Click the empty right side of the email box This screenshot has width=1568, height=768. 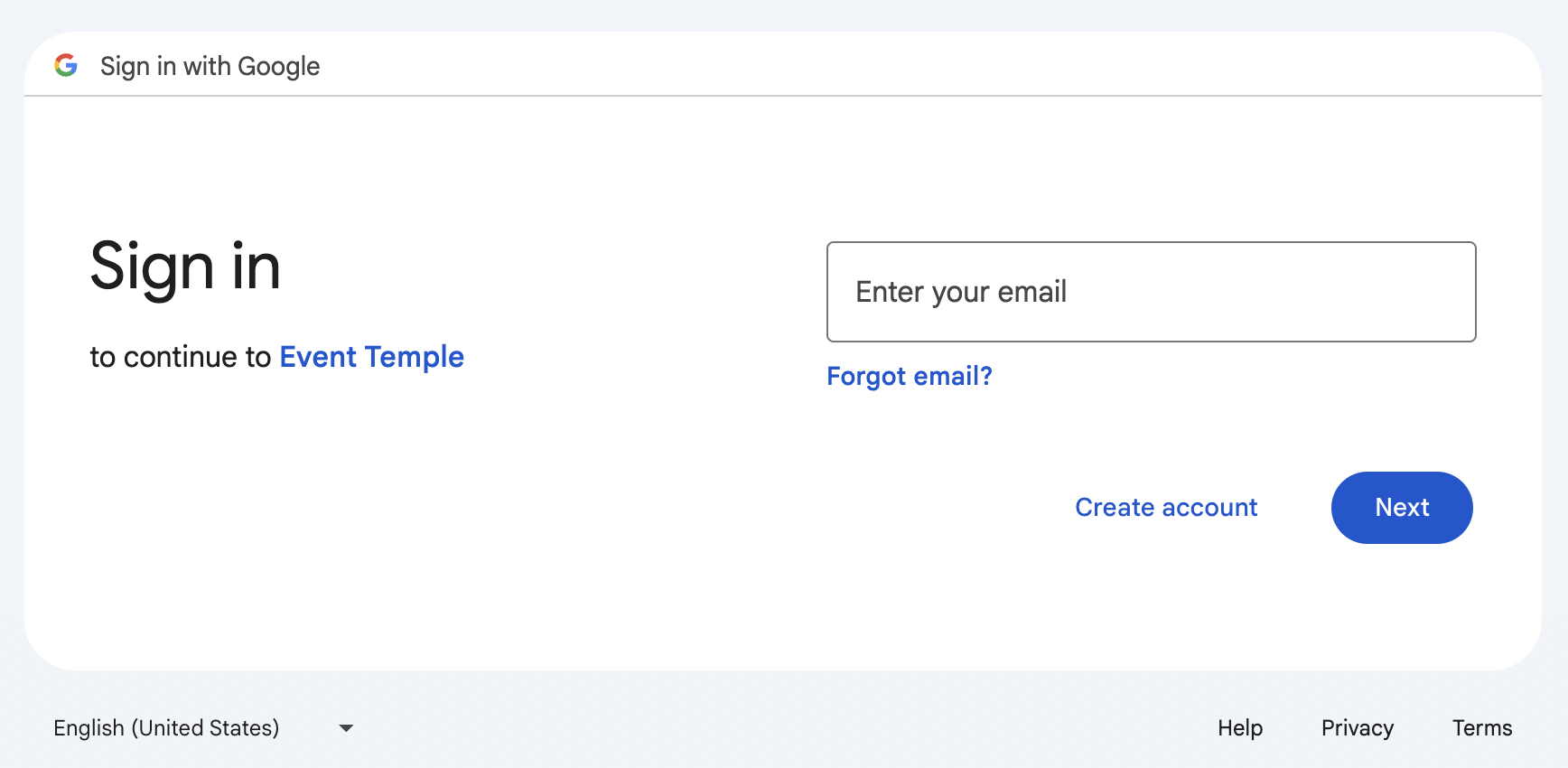[1337, 292]
